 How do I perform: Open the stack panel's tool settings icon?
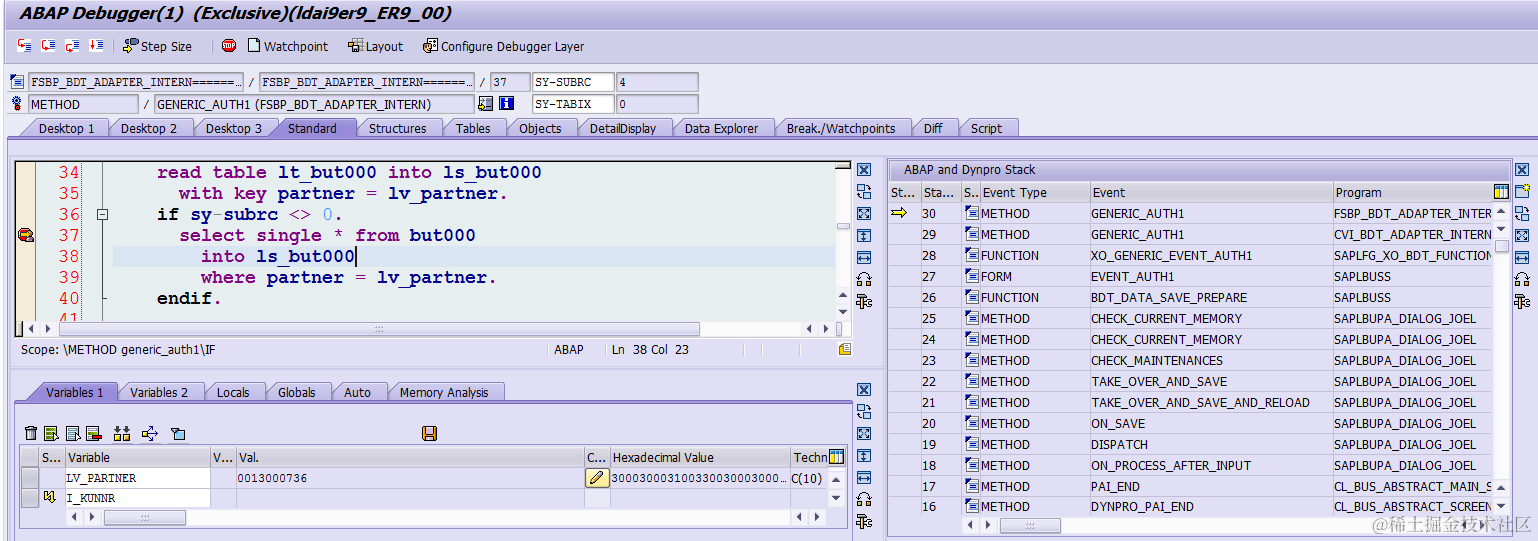[x=1522, y=301]
